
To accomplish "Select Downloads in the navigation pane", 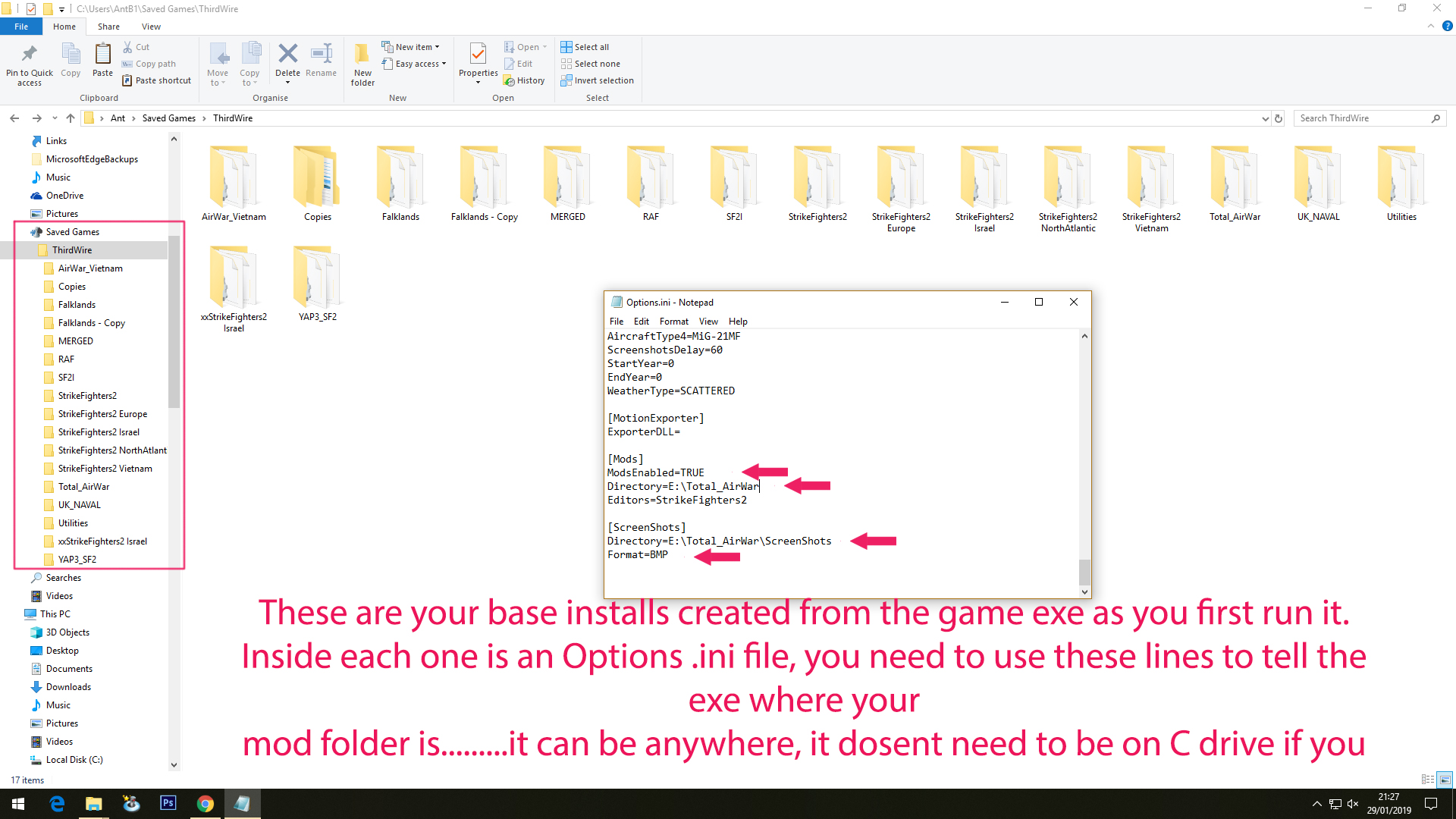I will tap(68, 687).
